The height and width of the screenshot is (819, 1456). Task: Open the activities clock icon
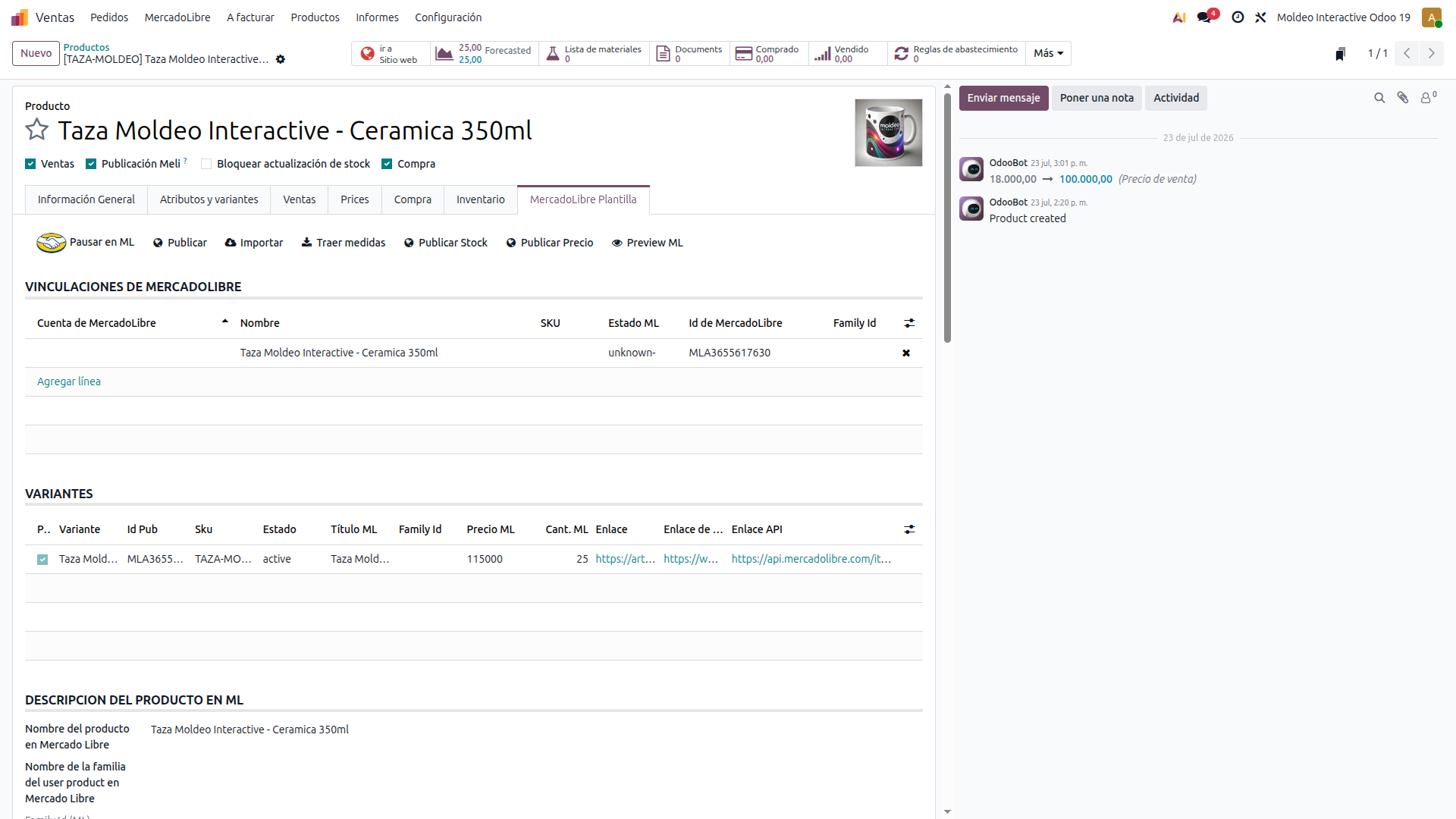[1238, 17]
